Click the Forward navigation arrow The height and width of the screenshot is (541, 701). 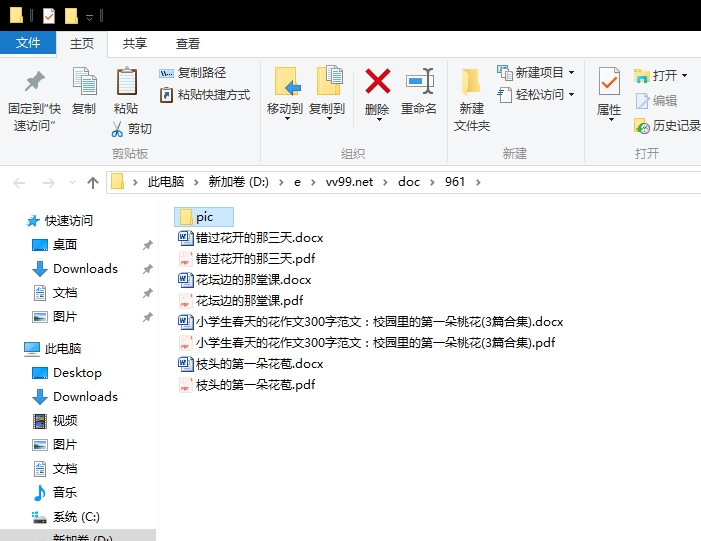pos(48,182)
